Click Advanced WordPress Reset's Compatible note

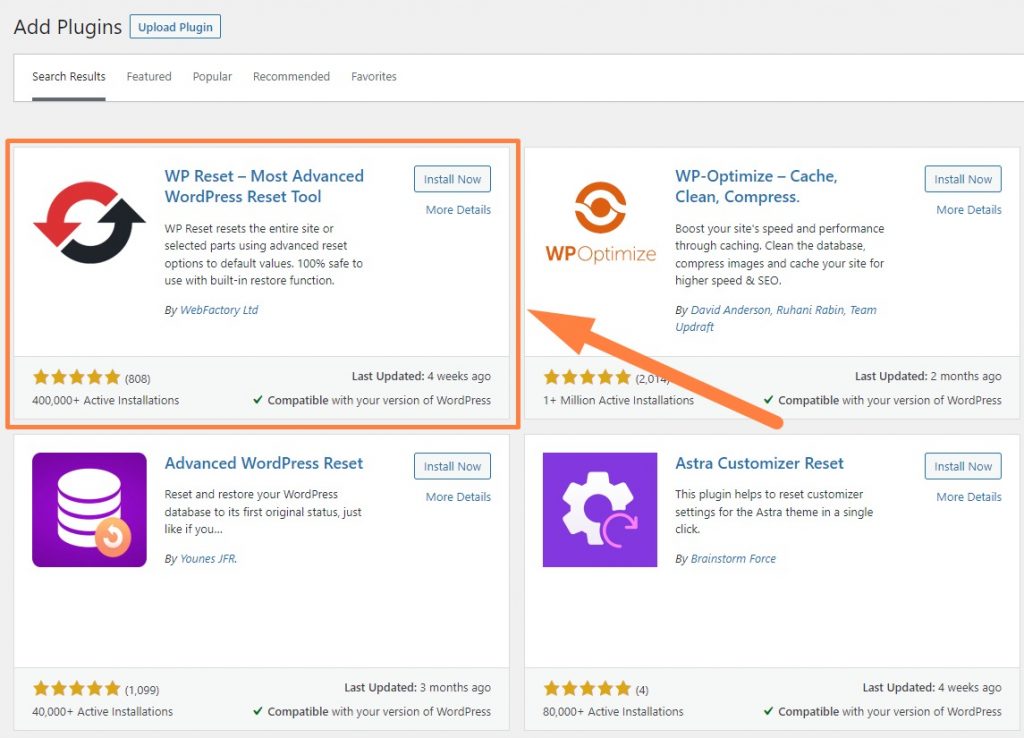pos(372,711)
